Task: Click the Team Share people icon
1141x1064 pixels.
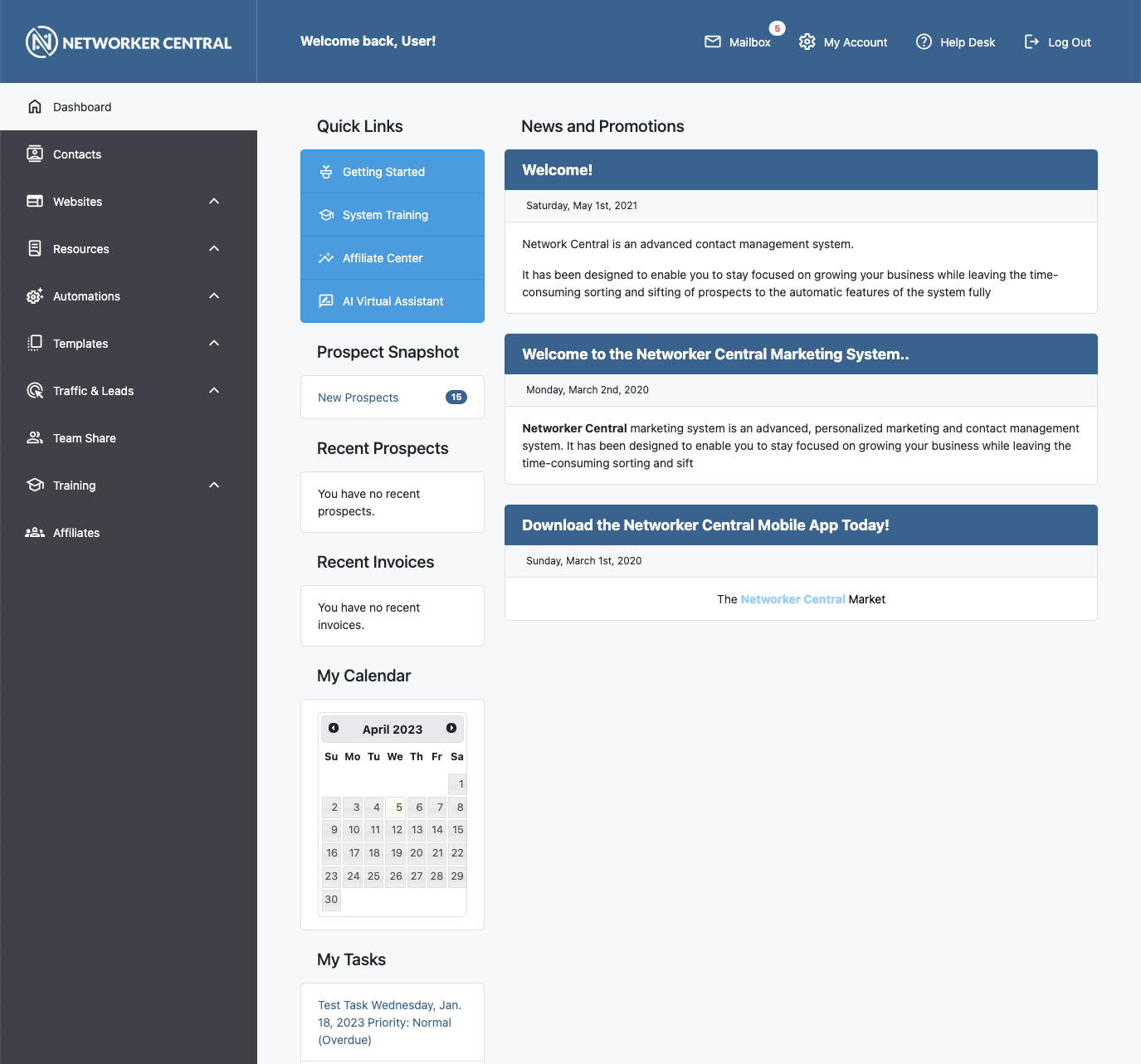Action: point(35,438)
